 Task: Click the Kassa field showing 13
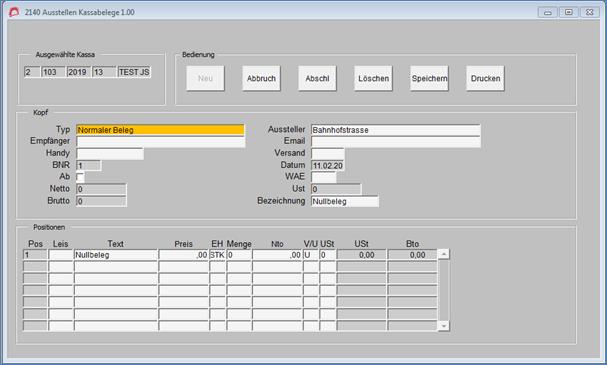(x=104, y=72)
